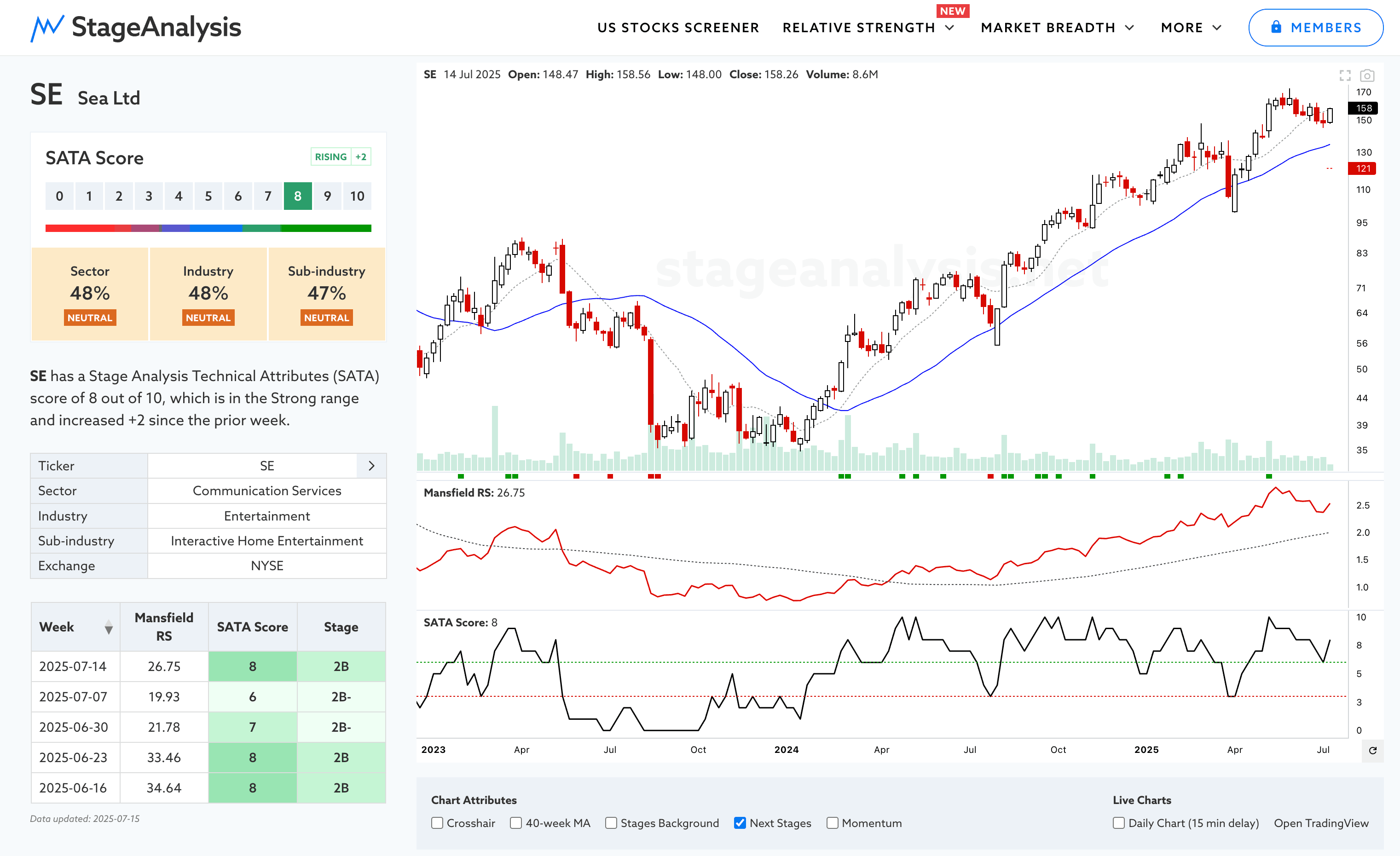
Task: Click the 2B stage cell for 2025-07-14
Action: 341,666
